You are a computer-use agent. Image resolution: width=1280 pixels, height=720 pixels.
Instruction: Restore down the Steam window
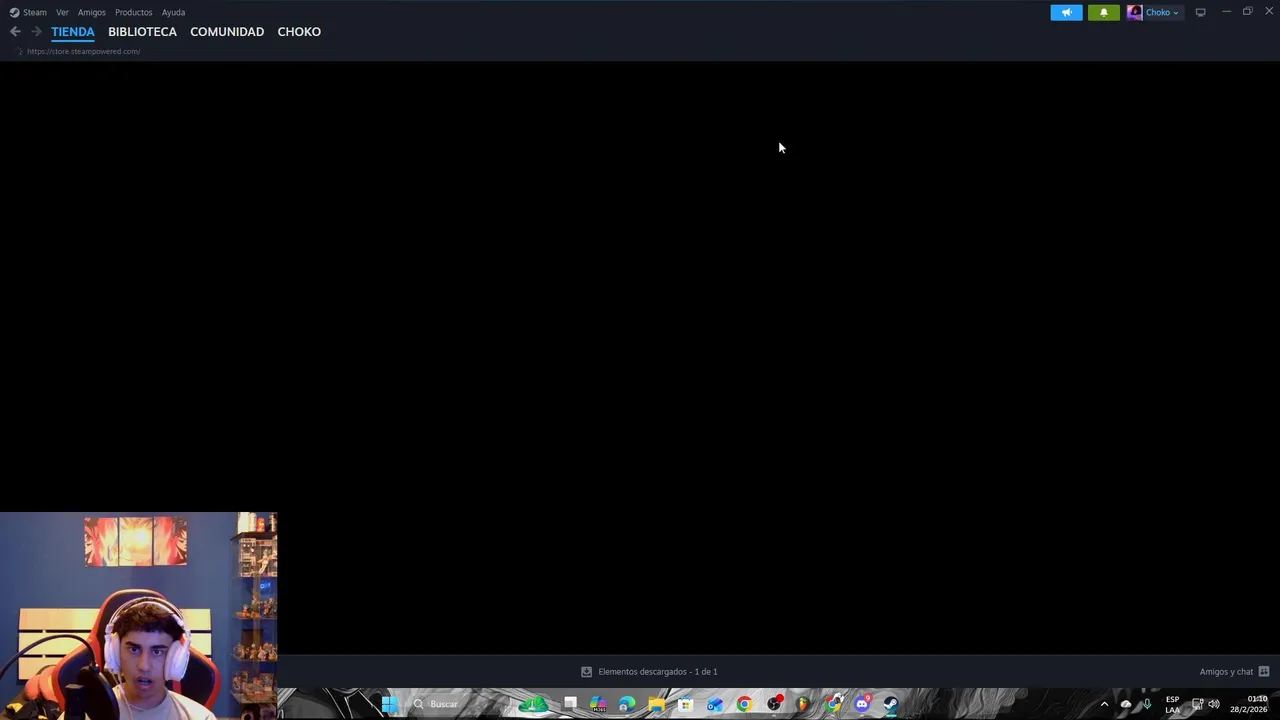click(1248, 11)
